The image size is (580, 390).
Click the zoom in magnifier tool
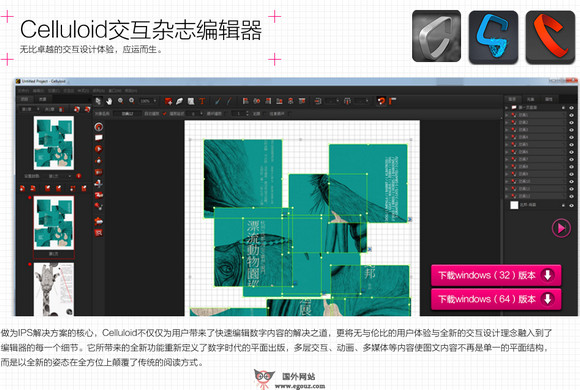tap(121, 101)
